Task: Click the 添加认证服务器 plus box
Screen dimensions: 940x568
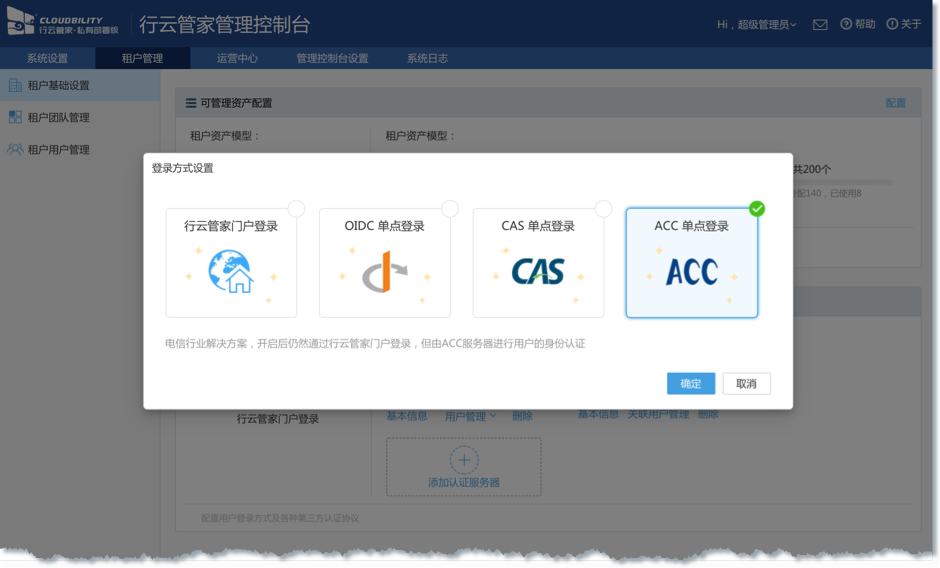Action: [x=463, y=467]
